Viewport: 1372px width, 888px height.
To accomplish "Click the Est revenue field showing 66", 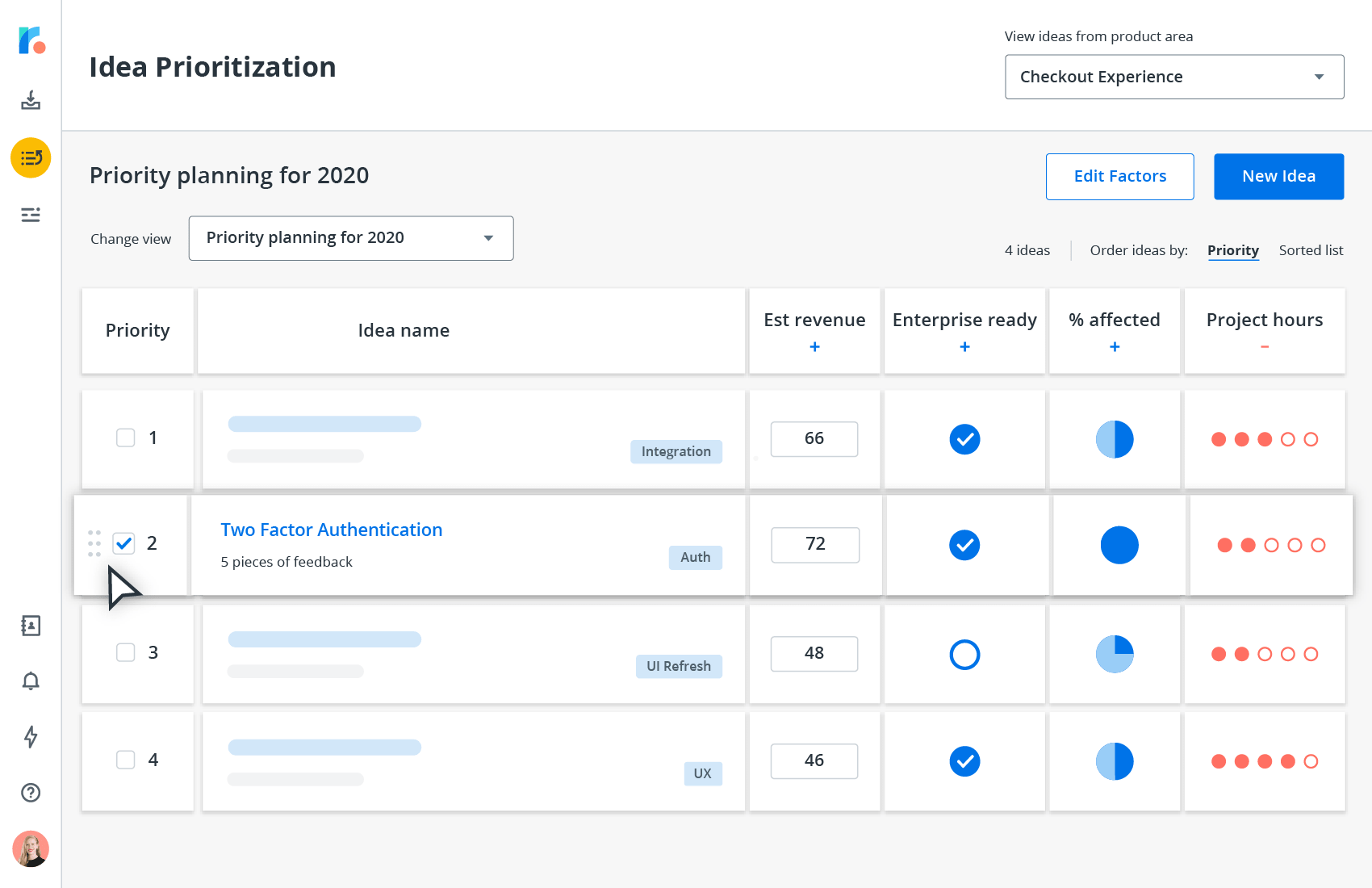I will (814, 438).
